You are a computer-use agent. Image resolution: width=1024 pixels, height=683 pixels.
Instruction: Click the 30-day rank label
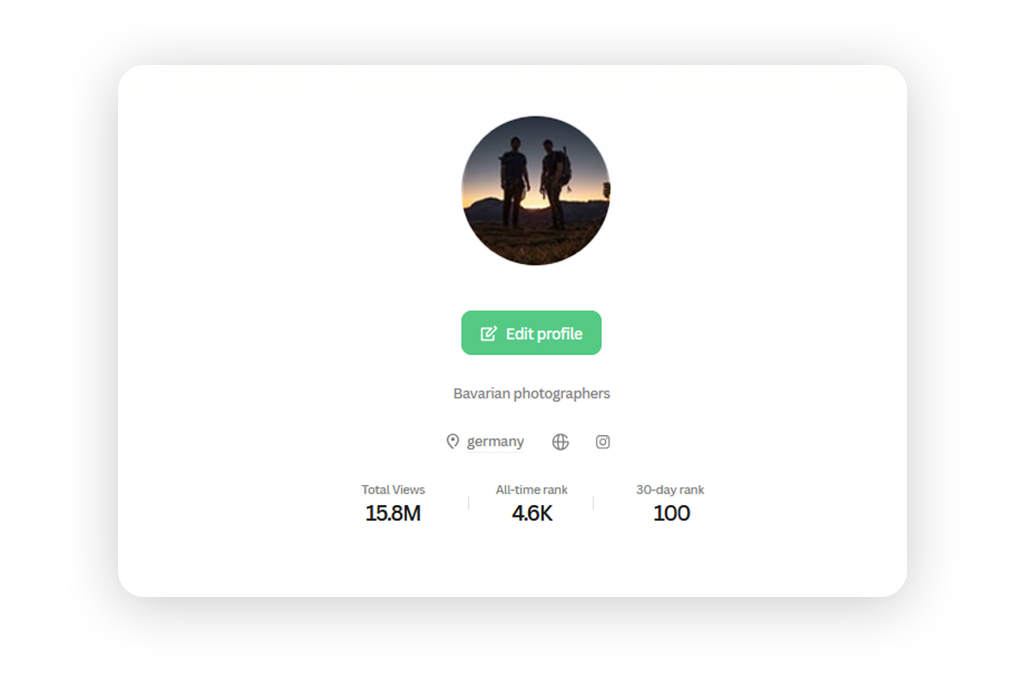click(670, 490)
